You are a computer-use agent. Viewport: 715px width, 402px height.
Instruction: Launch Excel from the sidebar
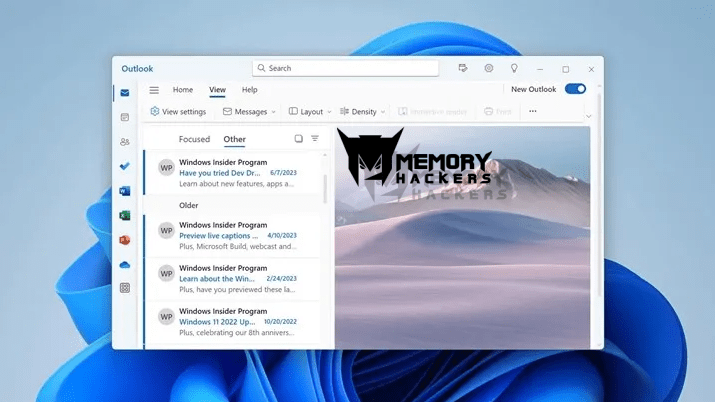[x=124, y=216]
